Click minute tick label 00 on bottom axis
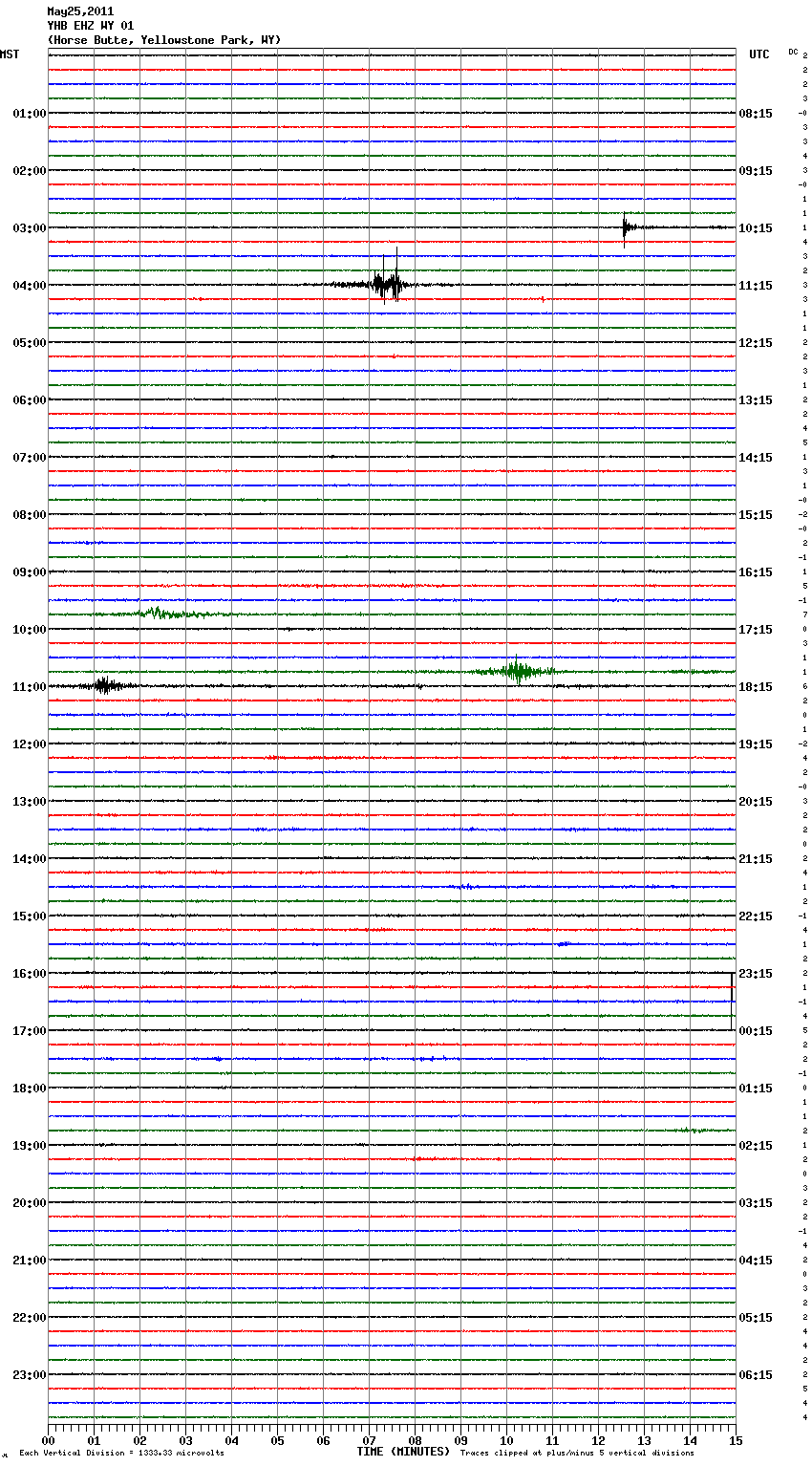Screen dimensions: 812x1466 pyautogui.click(x=49, y=1440)
